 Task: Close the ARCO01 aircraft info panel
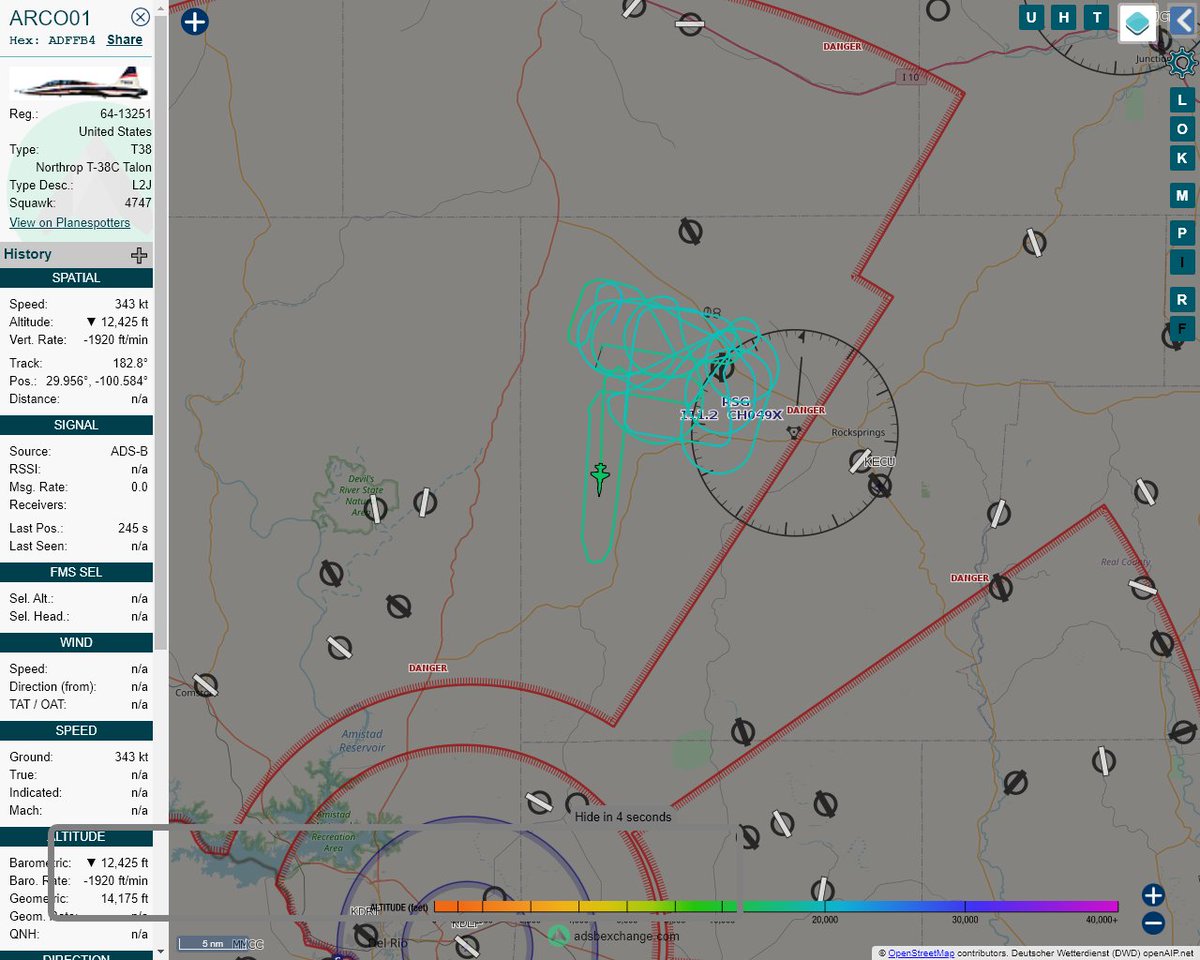(141, 17)
